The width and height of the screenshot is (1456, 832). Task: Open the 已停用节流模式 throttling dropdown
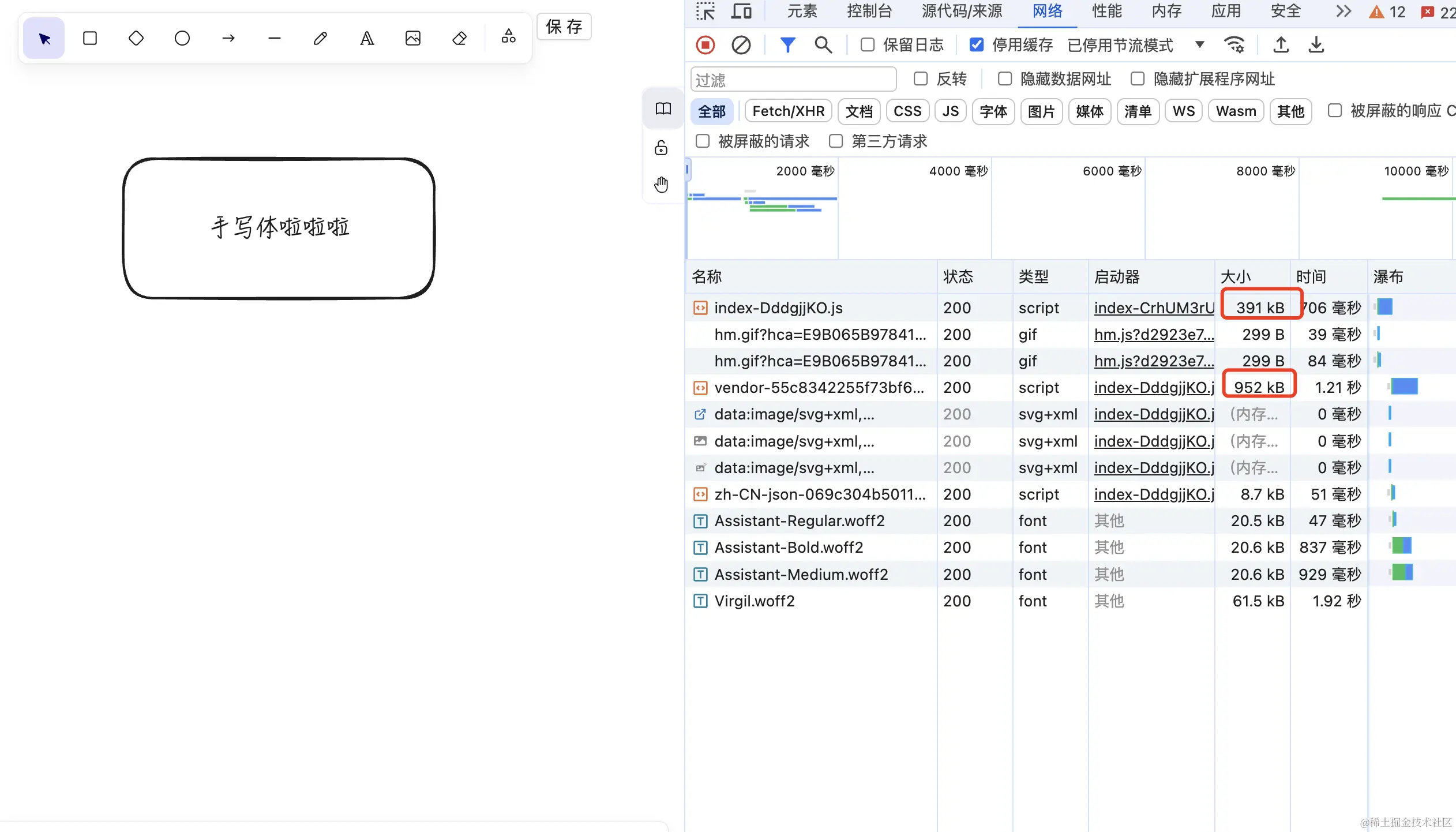tap(1135, 45)
